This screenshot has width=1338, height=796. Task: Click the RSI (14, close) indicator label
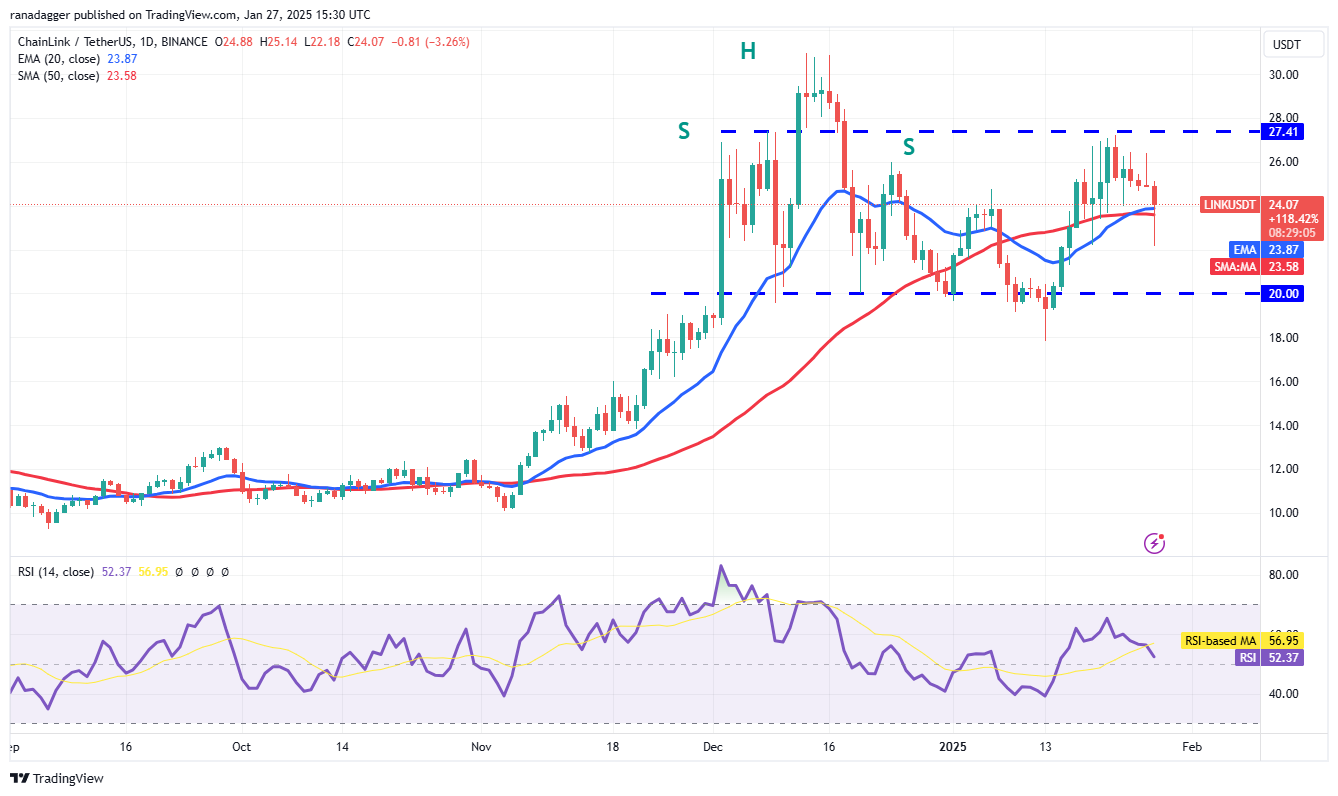(56, 572)
